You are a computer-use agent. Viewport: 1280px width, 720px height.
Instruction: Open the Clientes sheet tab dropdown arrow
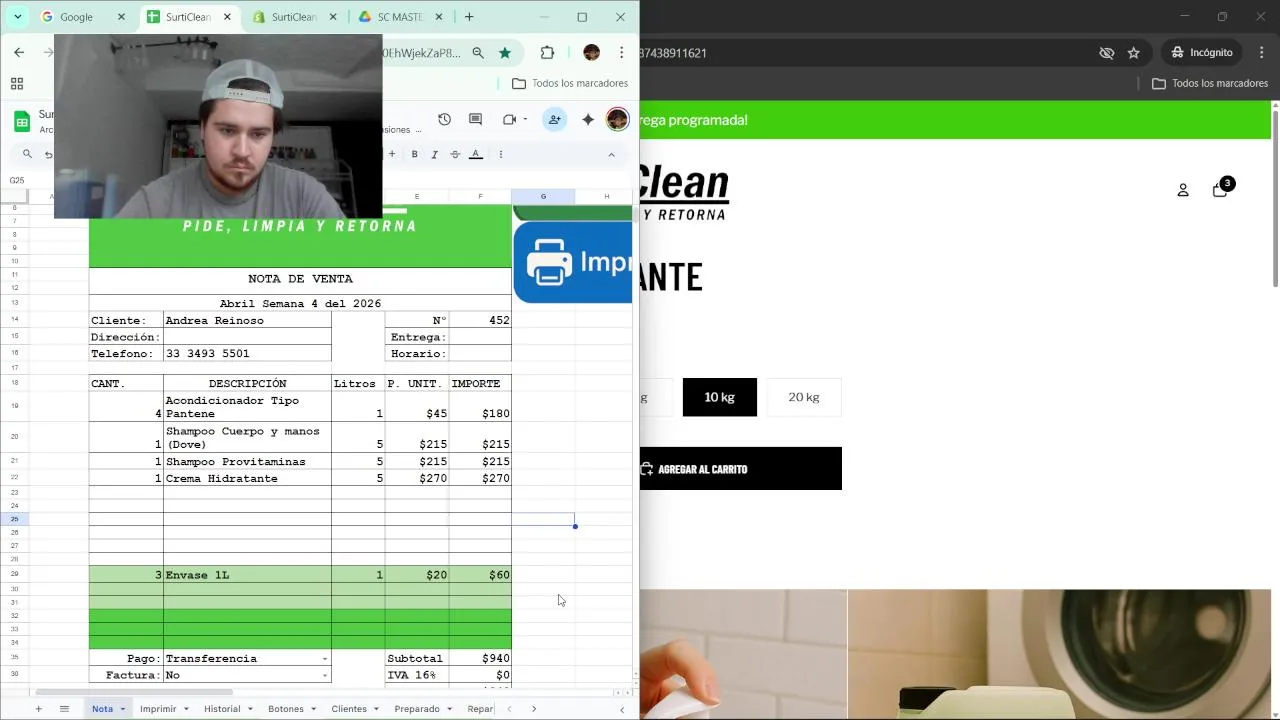pos(376,709)
